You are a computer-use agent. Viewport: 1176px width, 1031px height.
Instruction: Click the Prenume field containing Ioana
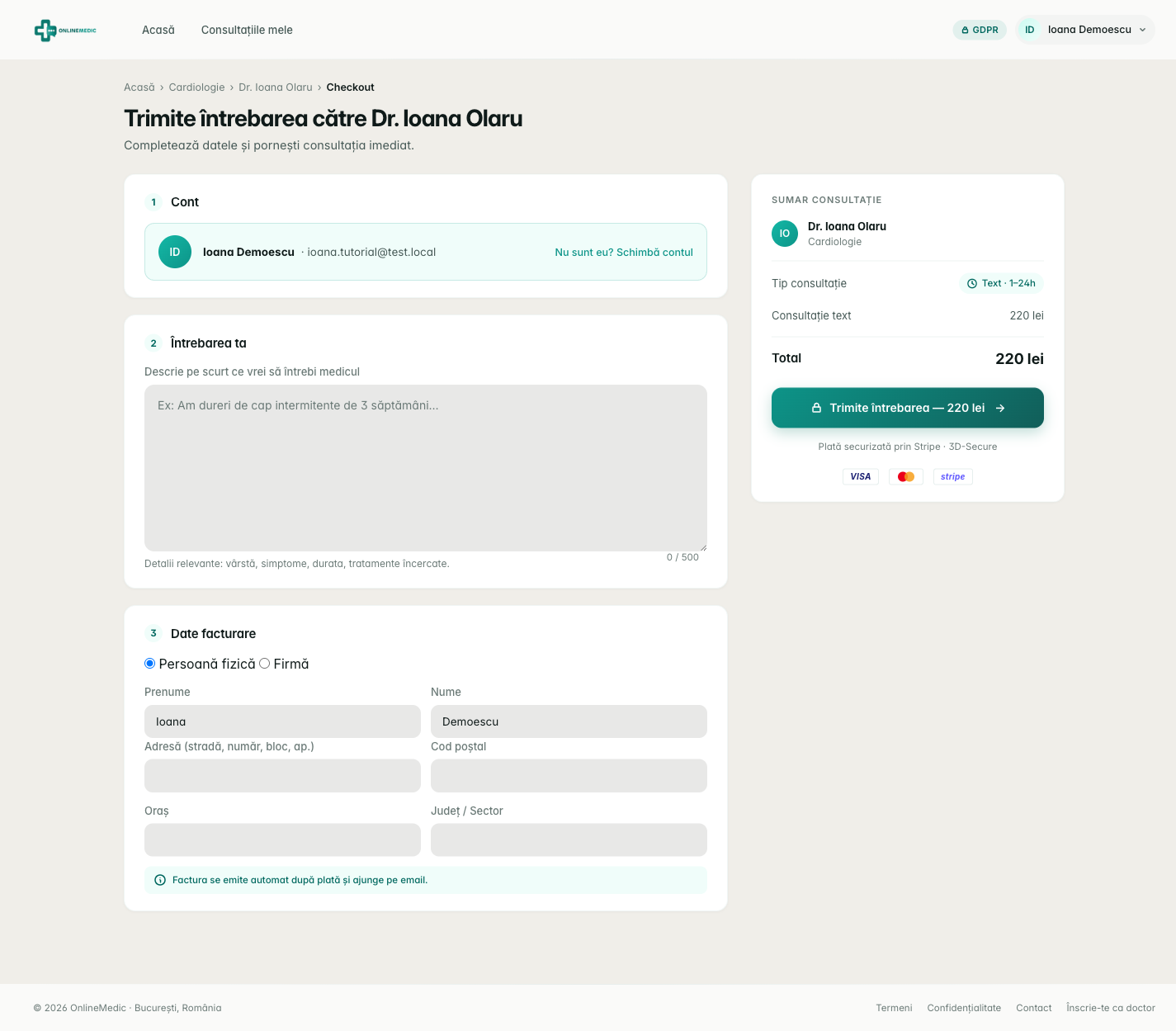pos(282,721)
